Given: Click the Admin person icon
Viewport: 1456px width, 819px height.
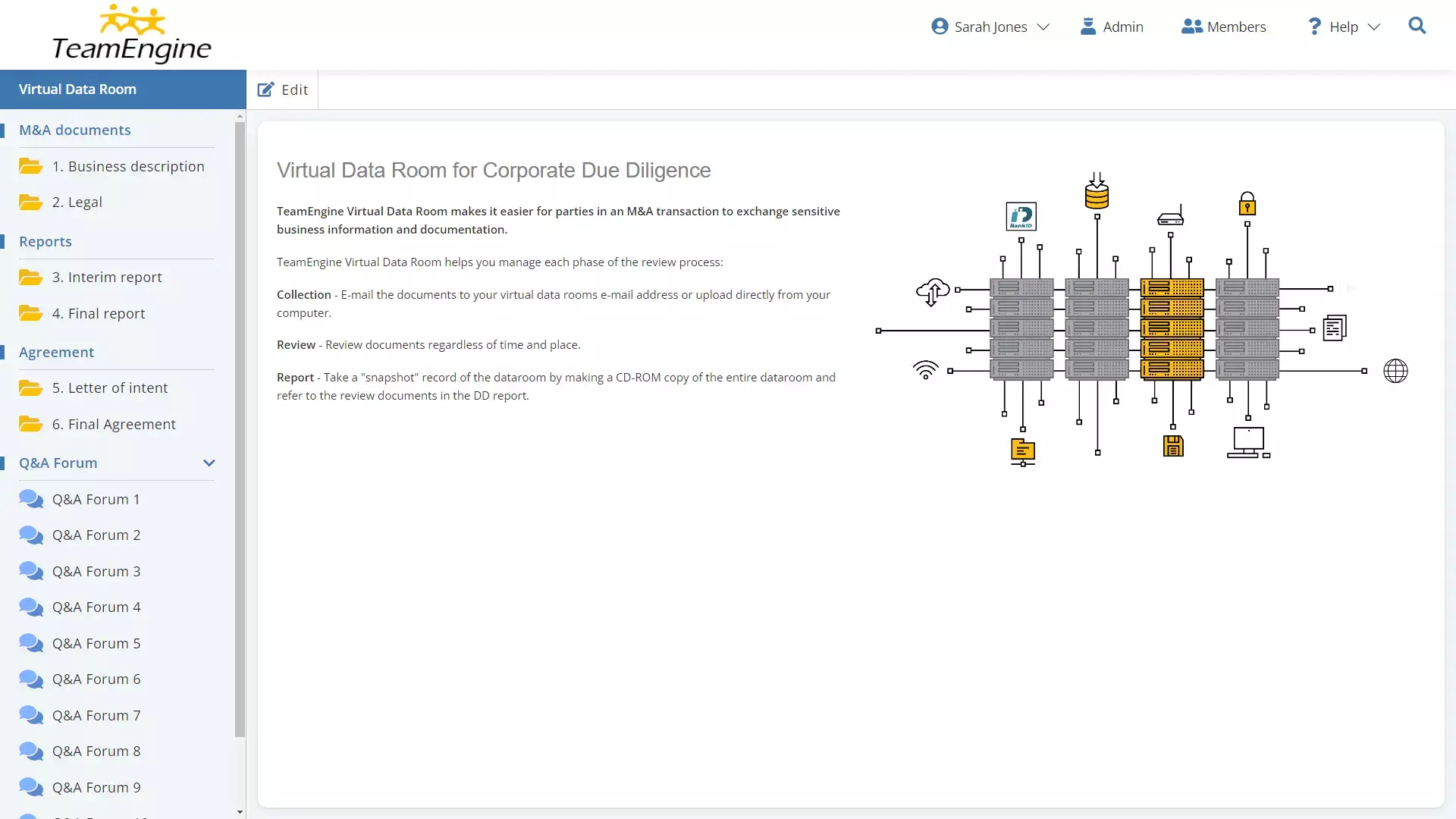Looking at the screenshot, I should (1088, 27).
